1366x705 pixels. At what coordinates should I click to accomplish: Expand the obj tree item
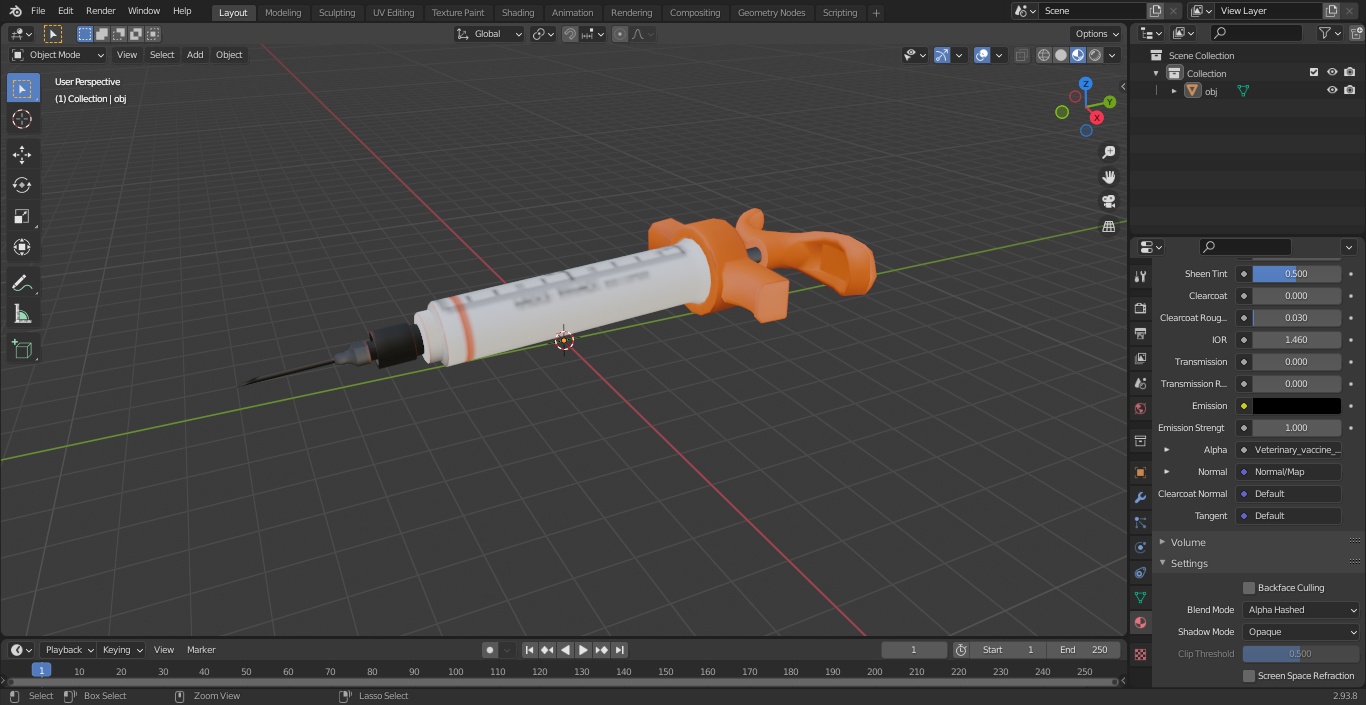point(1174,91)
